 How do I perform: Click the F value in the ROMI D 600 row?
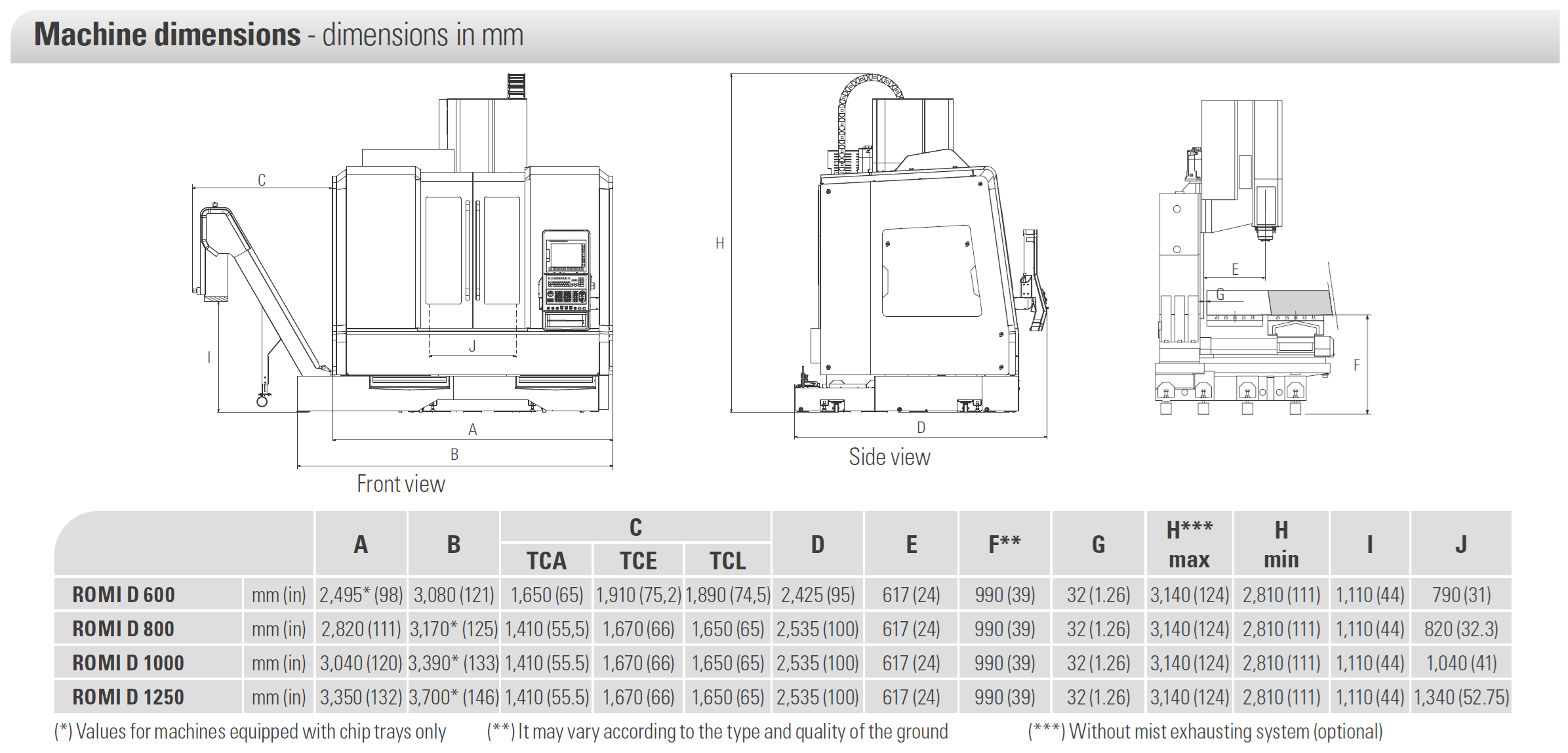[1005, 595]
